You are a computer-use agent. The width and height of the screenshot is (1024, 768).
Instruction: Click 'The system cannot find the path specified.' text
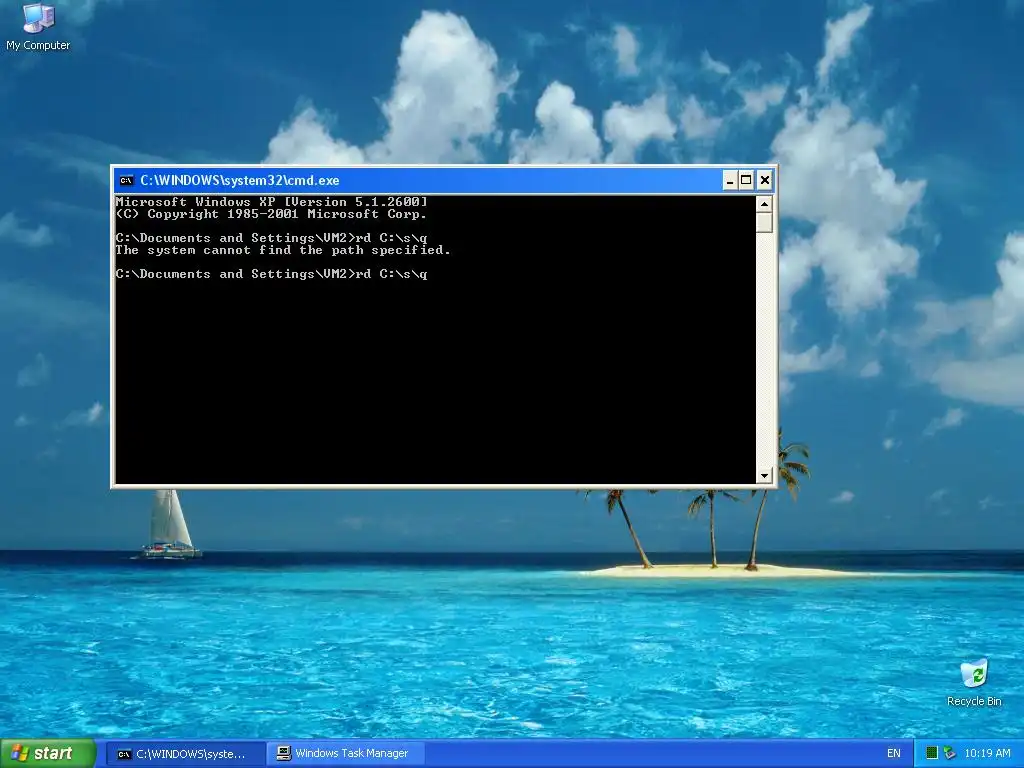283,250
